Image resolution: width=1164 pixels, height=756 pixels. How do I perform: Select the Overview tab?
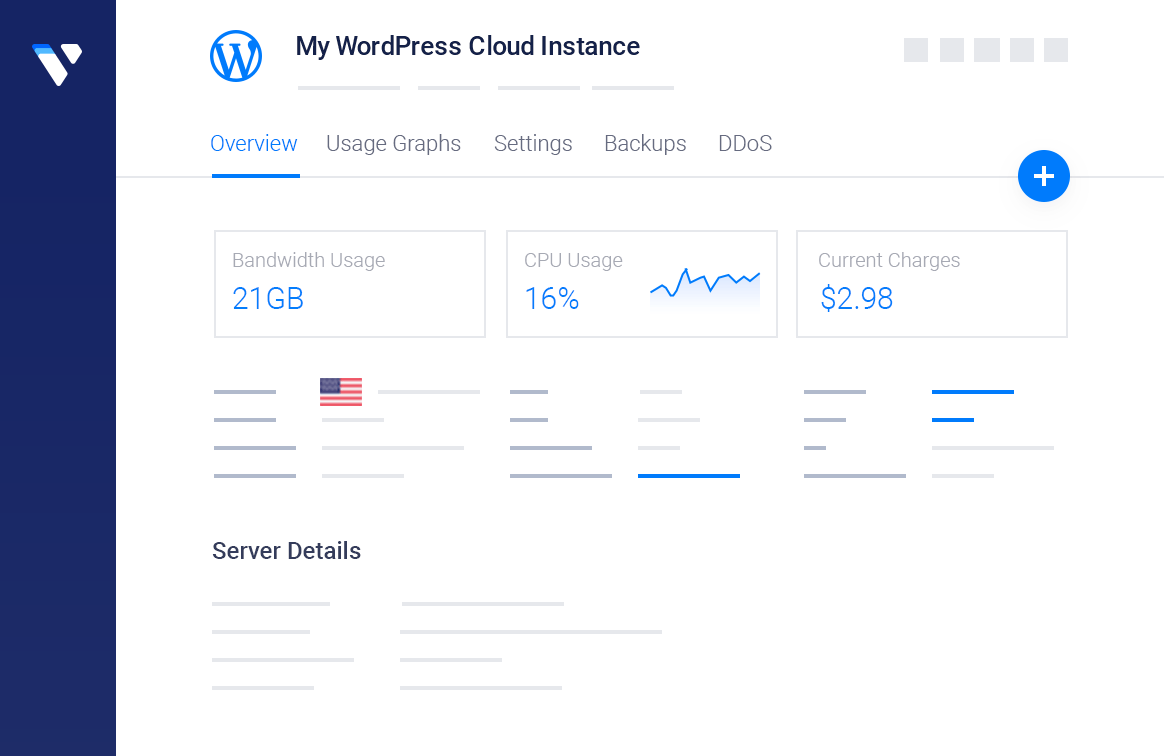point(254,144)
